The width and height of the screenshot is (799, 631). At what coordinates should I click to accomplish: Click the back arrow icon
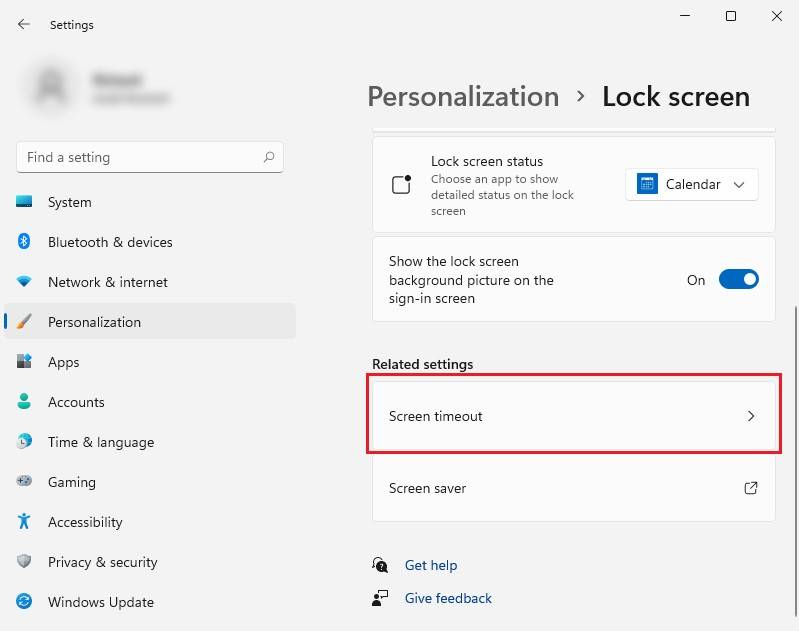tap(24, 24)
